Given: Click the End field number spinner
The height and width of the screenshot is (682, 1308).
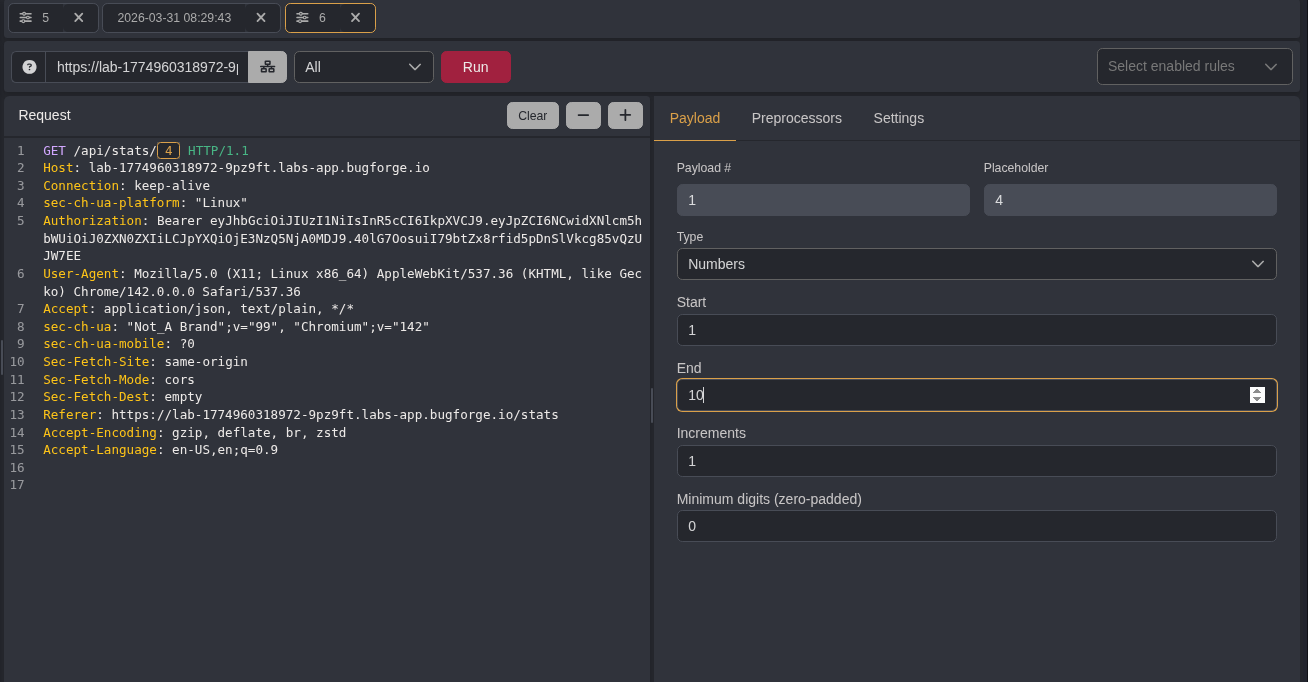Looking at the screenshot, I should coord(1257,395).
